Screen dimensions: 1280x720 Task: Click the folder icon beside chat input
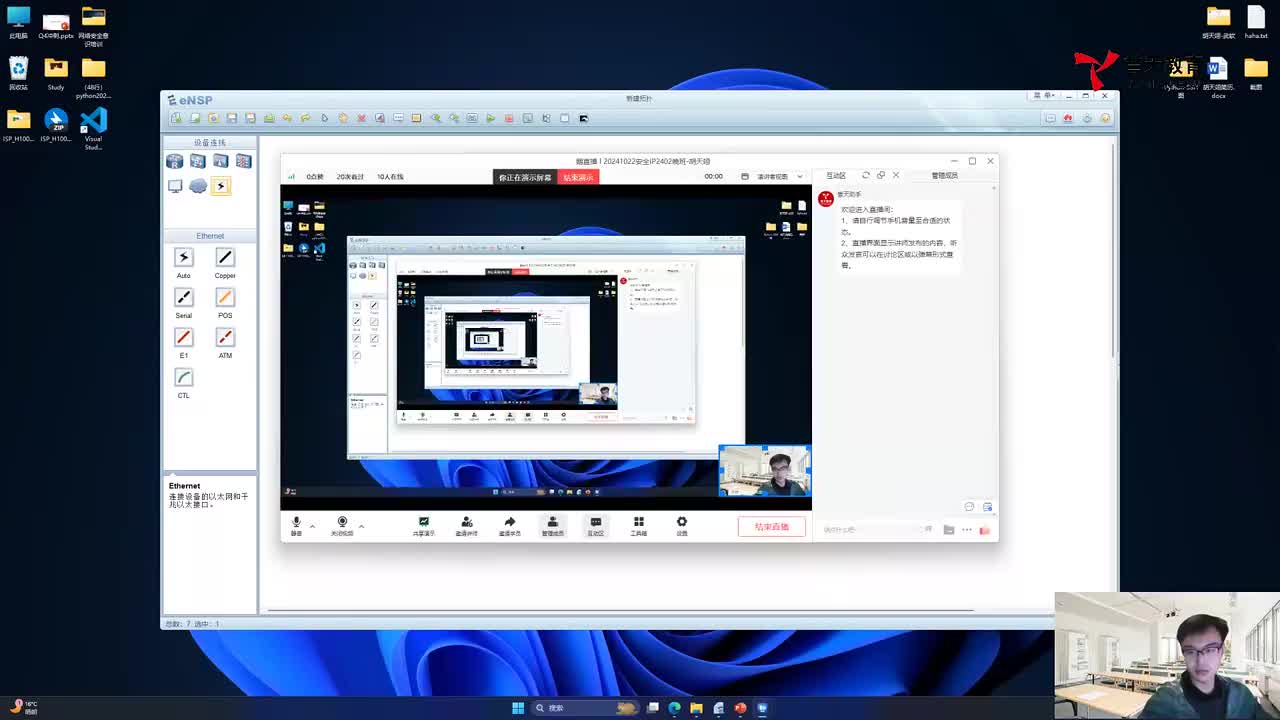coord(948,529)
